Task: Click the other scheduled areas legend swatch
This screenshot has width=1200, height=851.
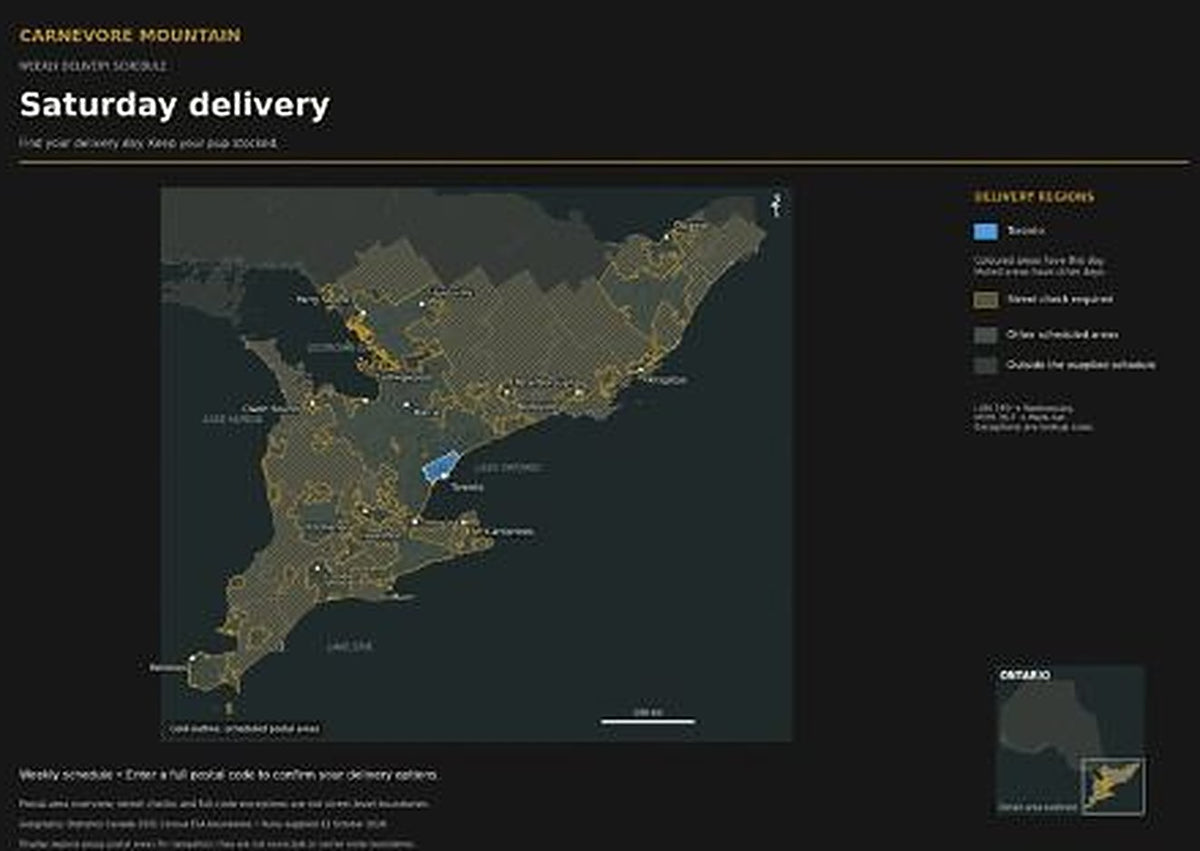Action: click(x=985, y=334)
